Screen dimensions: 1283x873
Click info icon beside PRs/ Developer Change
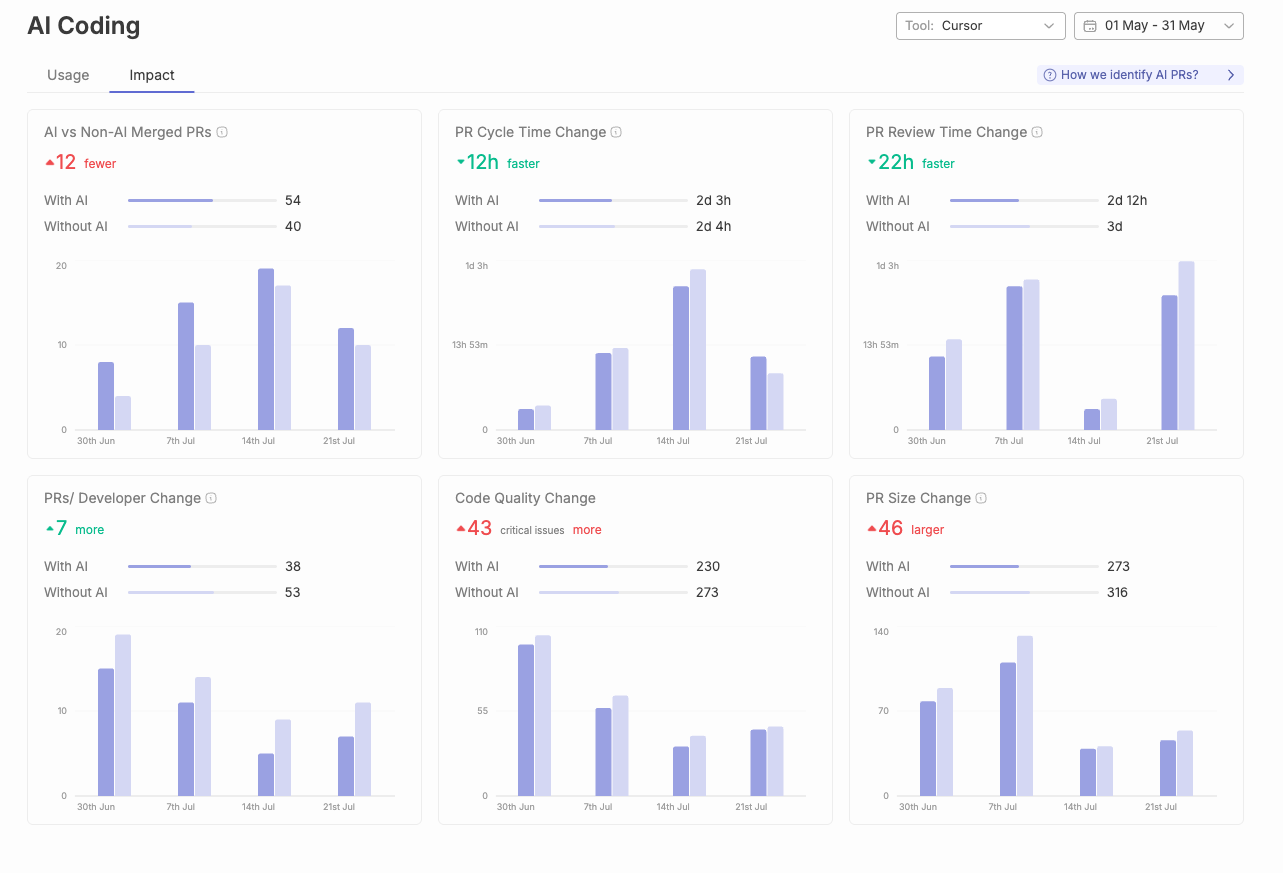point(211,498)
